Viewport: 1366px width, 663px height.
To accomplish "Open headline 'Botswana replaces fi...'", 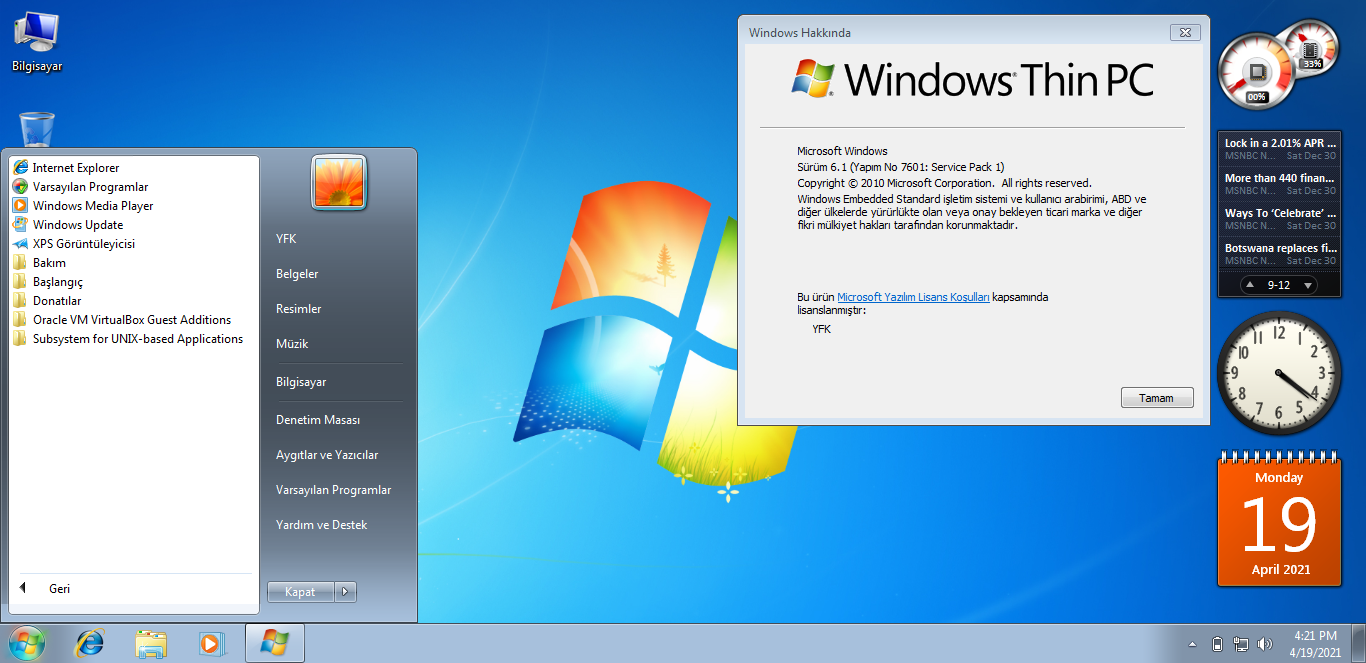I will (x=1280, y=254).
